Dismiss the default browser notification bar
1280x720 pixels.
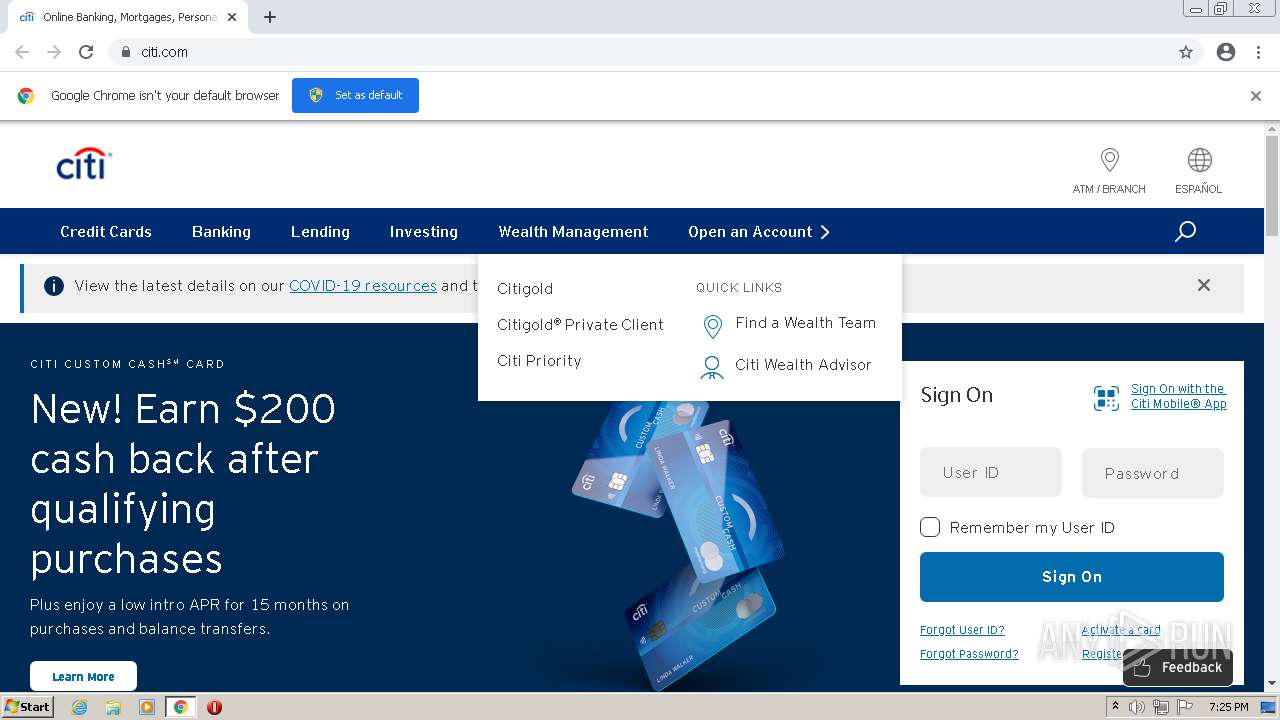pos(1256,96)
